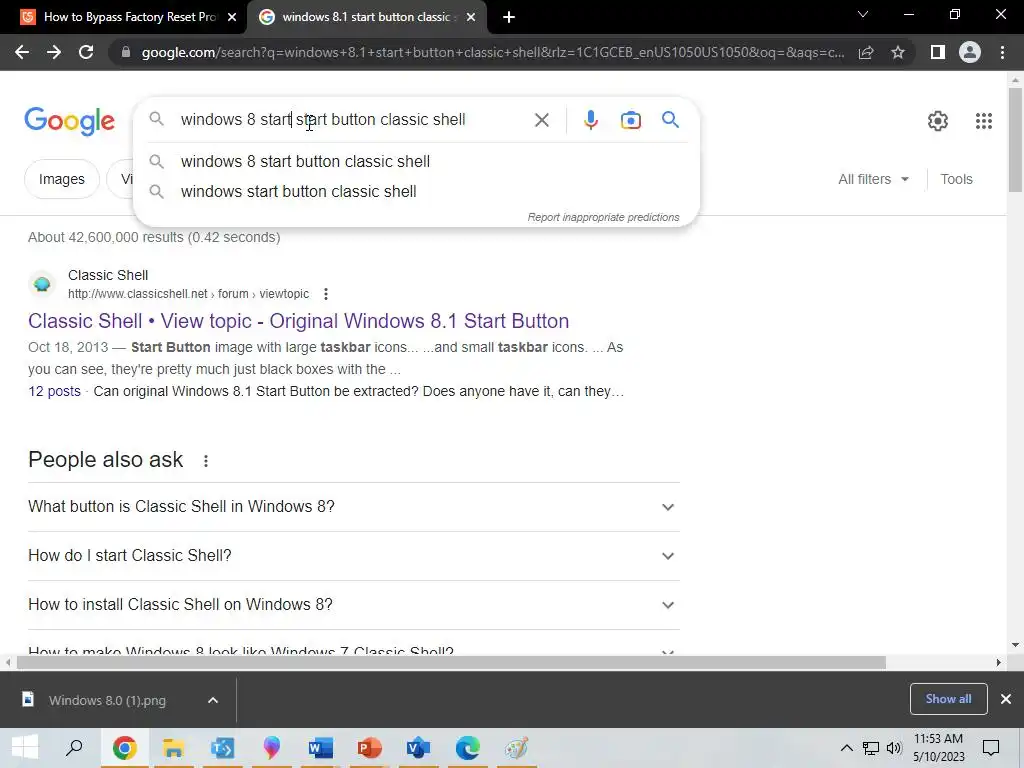
Task: Open 'People also ask' more options
Action: pos(206,461)
